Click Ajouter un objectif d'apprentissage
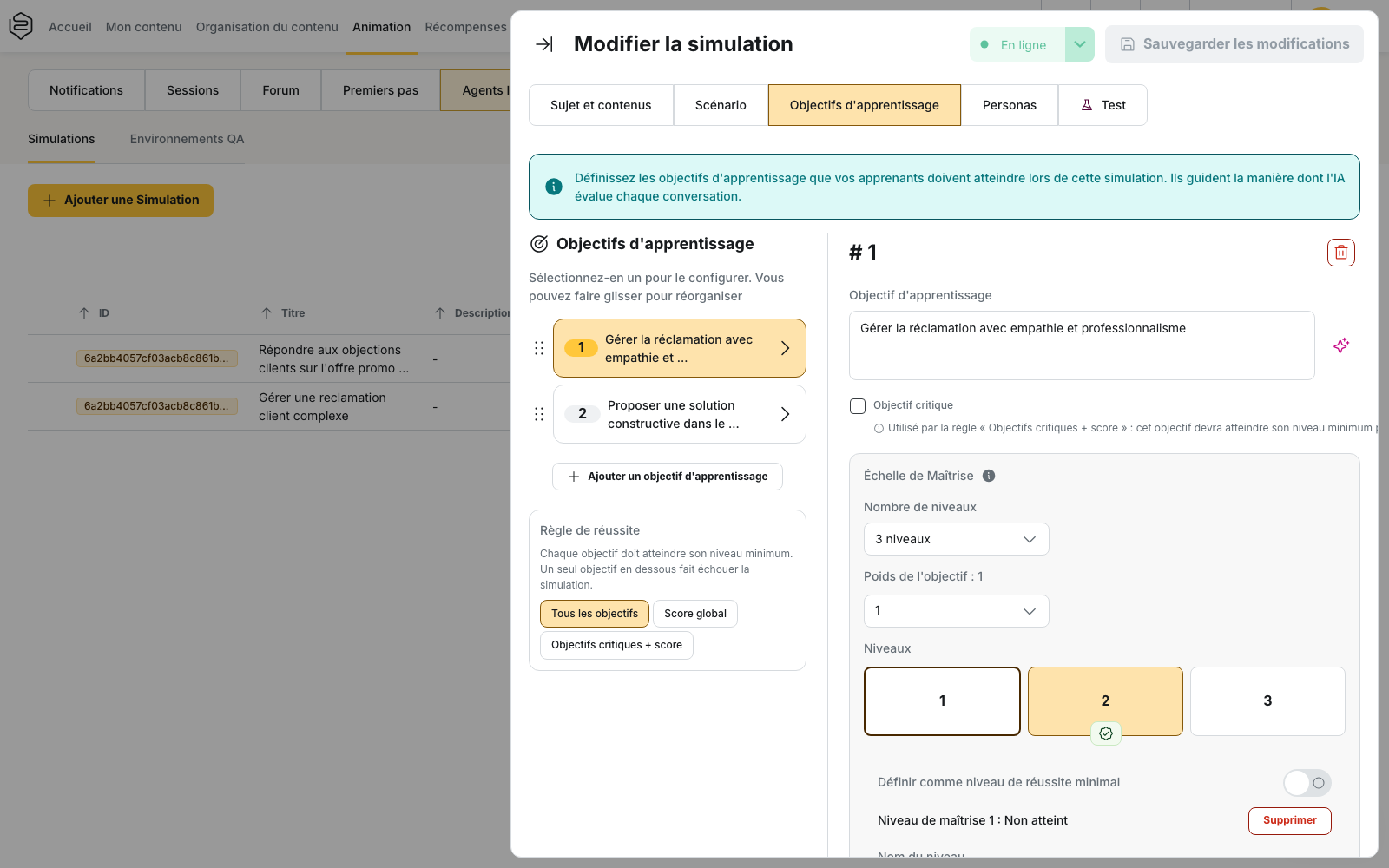This screenshot has height=868, width=1389. [668, 477]
